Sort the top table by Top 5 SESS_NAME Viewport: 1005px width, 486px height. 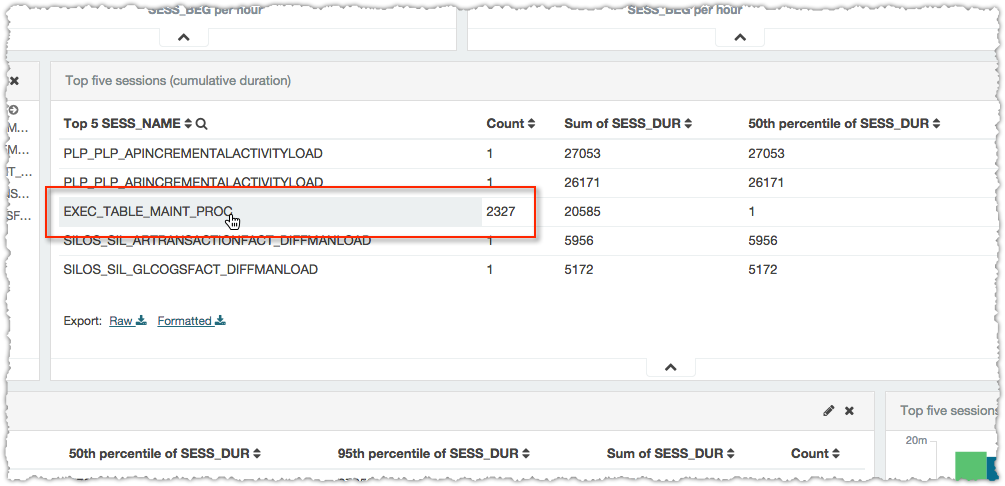[x=188, y=124]
